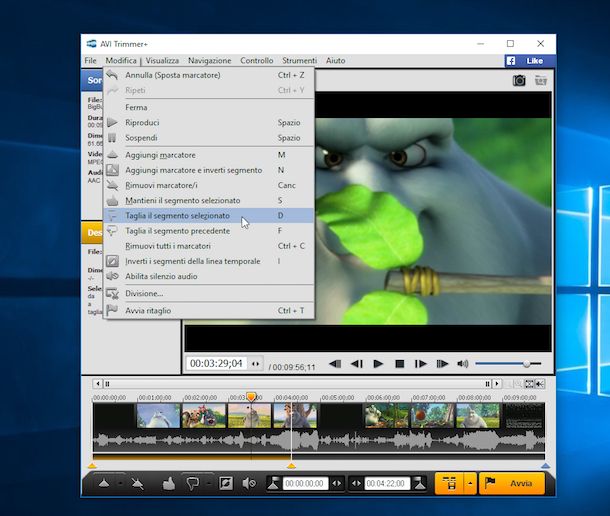The image size is (610, 516).
Task: Play the video in the player
Action: (x=378, y=364)
